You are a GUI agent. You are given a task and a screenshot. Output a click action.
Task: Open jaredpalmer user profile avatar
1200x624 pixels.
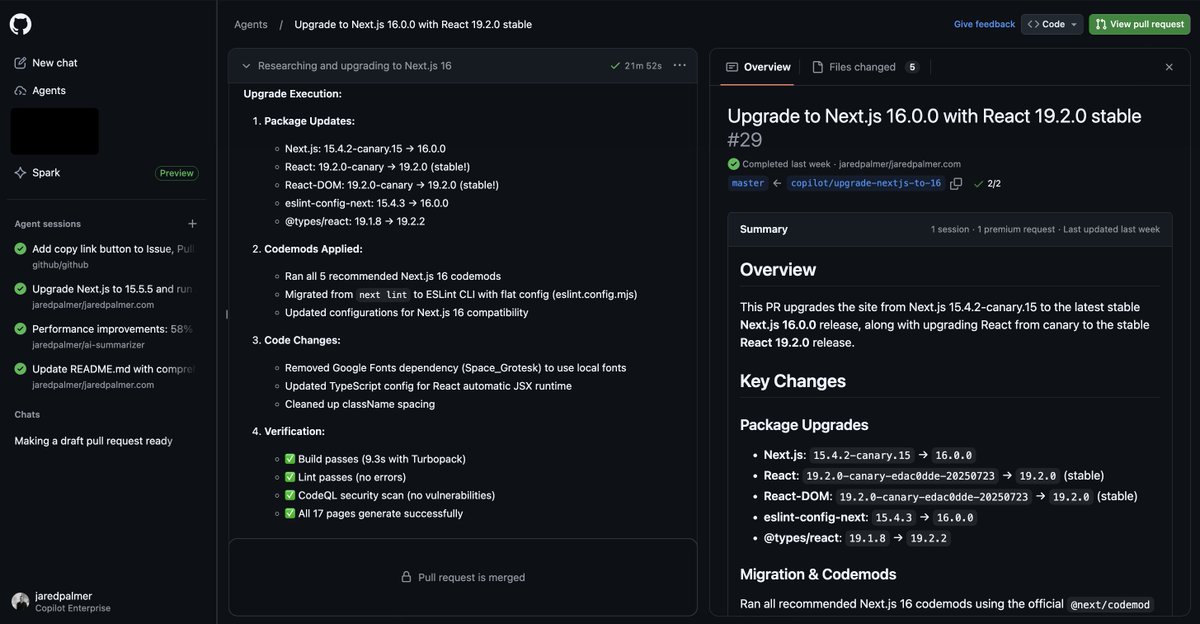[x=20, y=601]
